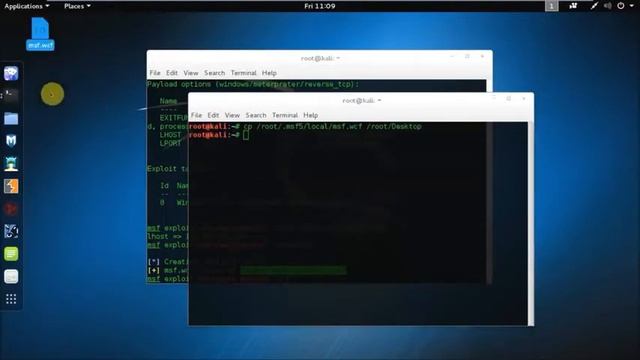Image resolution: width=640 pixels, height=360 pixels.
Task: Open the users icon in top bar
Action: [x=573, y=6]
